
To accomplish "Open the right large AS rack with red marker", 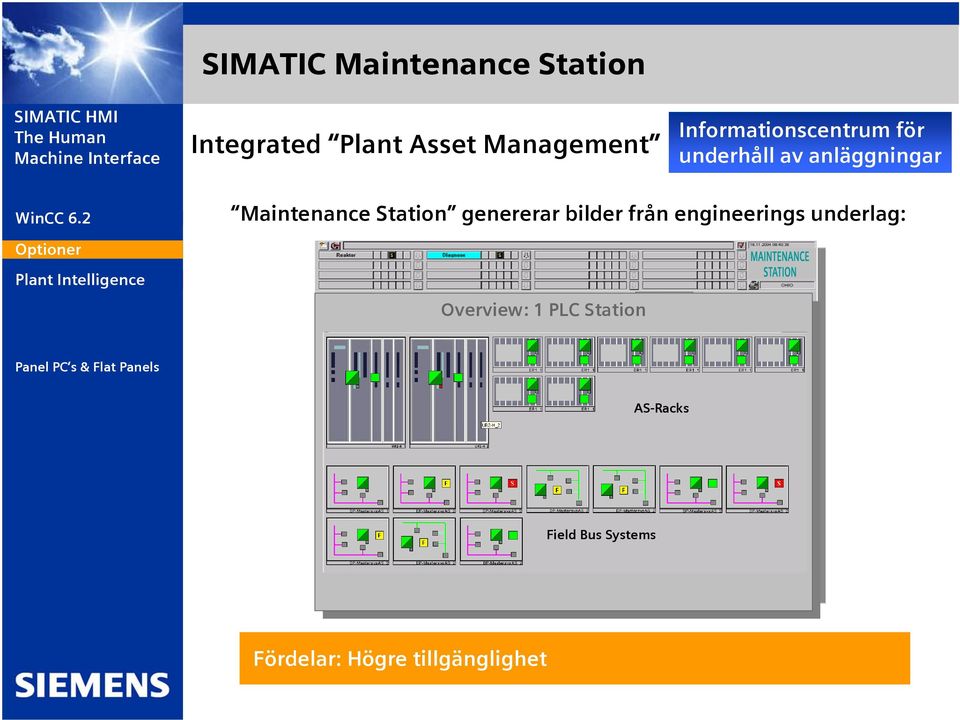I will (x=449, y=392).
